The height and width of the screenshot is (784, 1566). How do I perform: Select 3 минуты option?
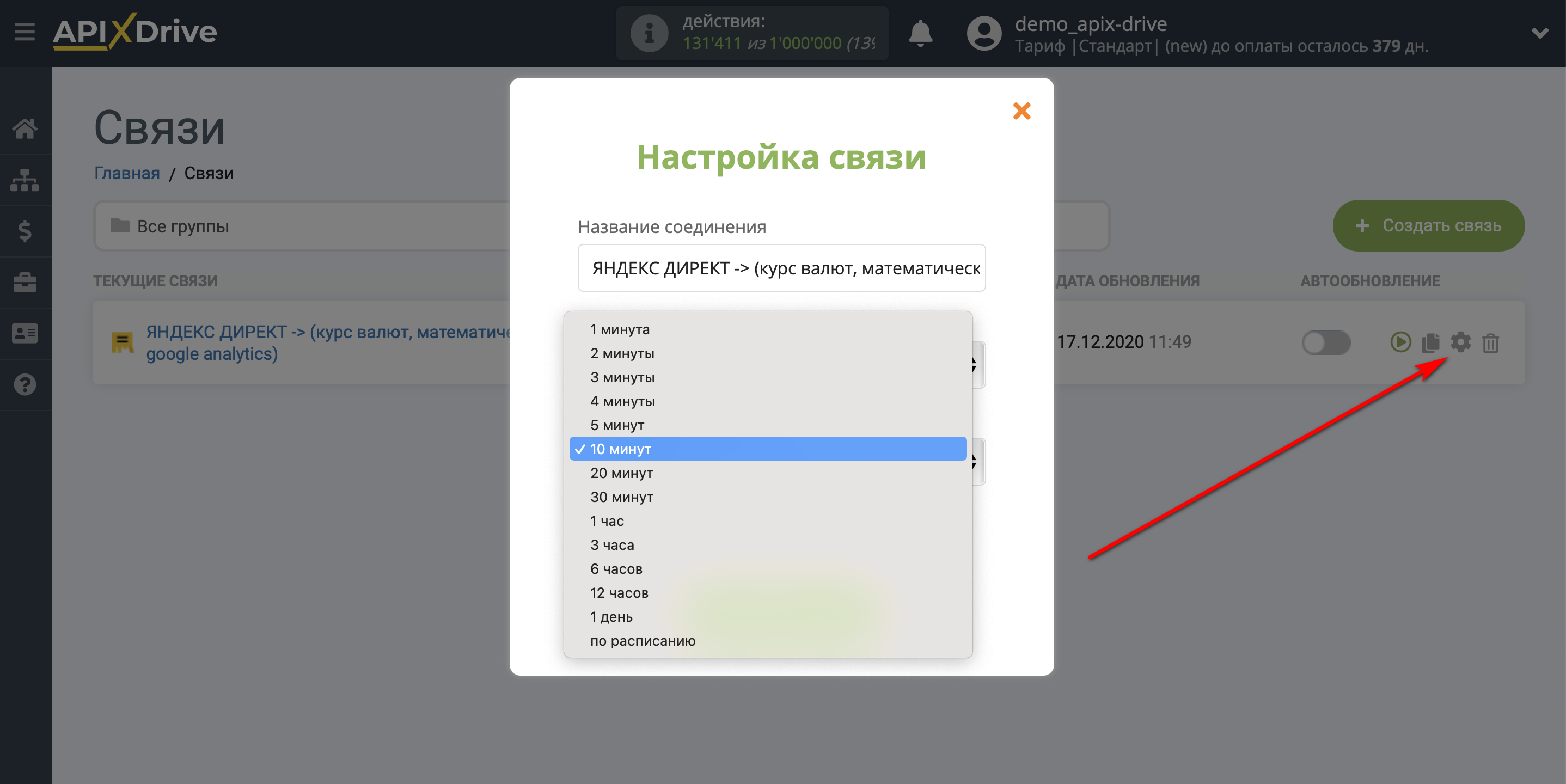click(x=768, y=377)
